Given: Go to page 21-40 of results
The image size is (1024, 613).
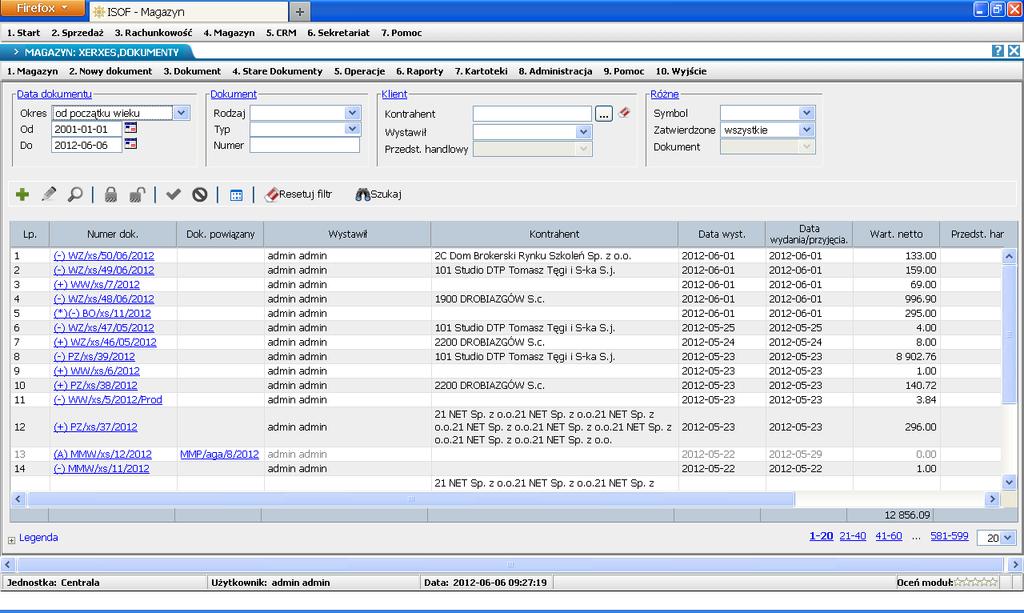Looking at the screenshot, I should 852,536.
